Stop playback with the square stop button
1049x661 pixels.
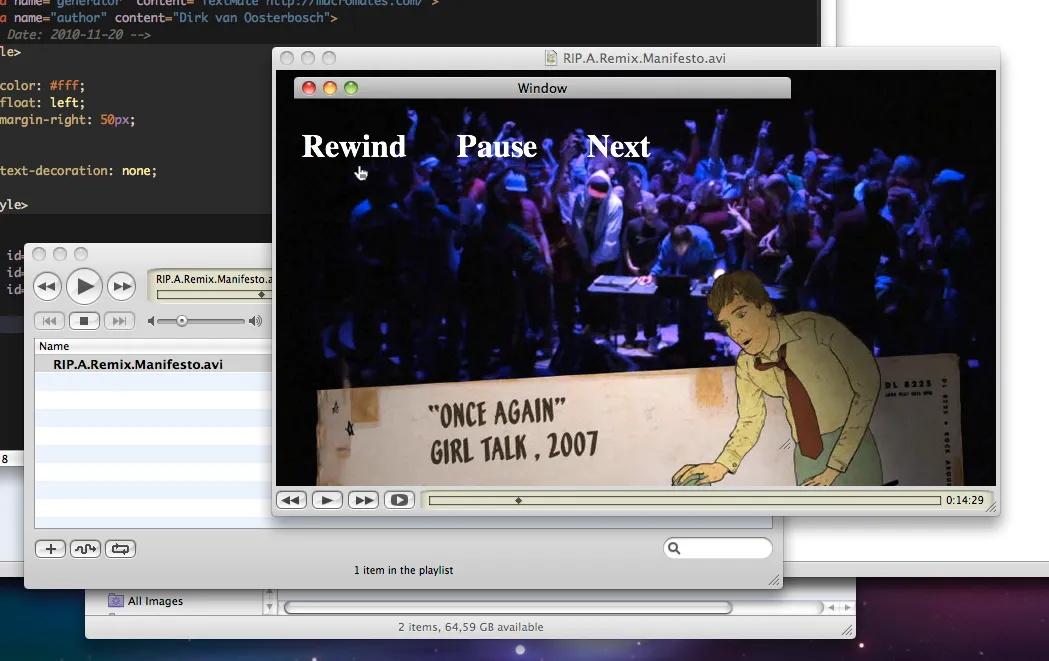pyautogui.click(x=84, y=321)
